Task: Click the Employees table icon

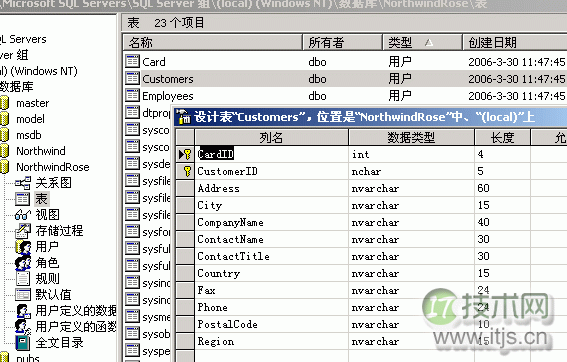Action: click(132, 95)
